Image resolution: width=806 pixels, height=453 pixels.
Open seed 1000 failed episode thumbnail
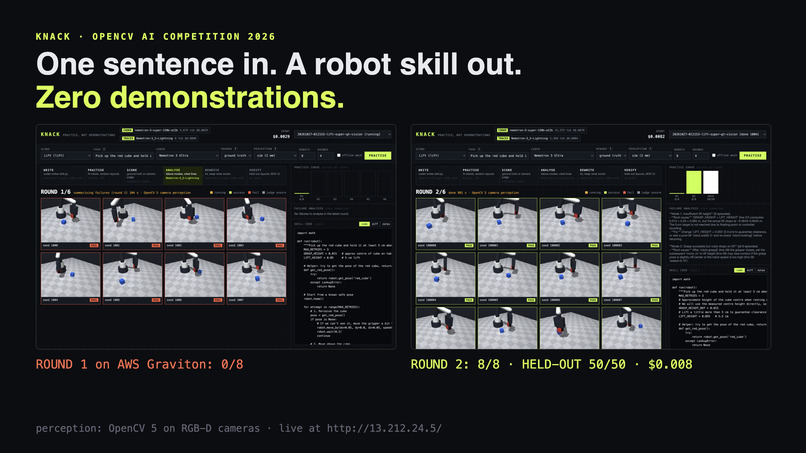pos(71,224)
